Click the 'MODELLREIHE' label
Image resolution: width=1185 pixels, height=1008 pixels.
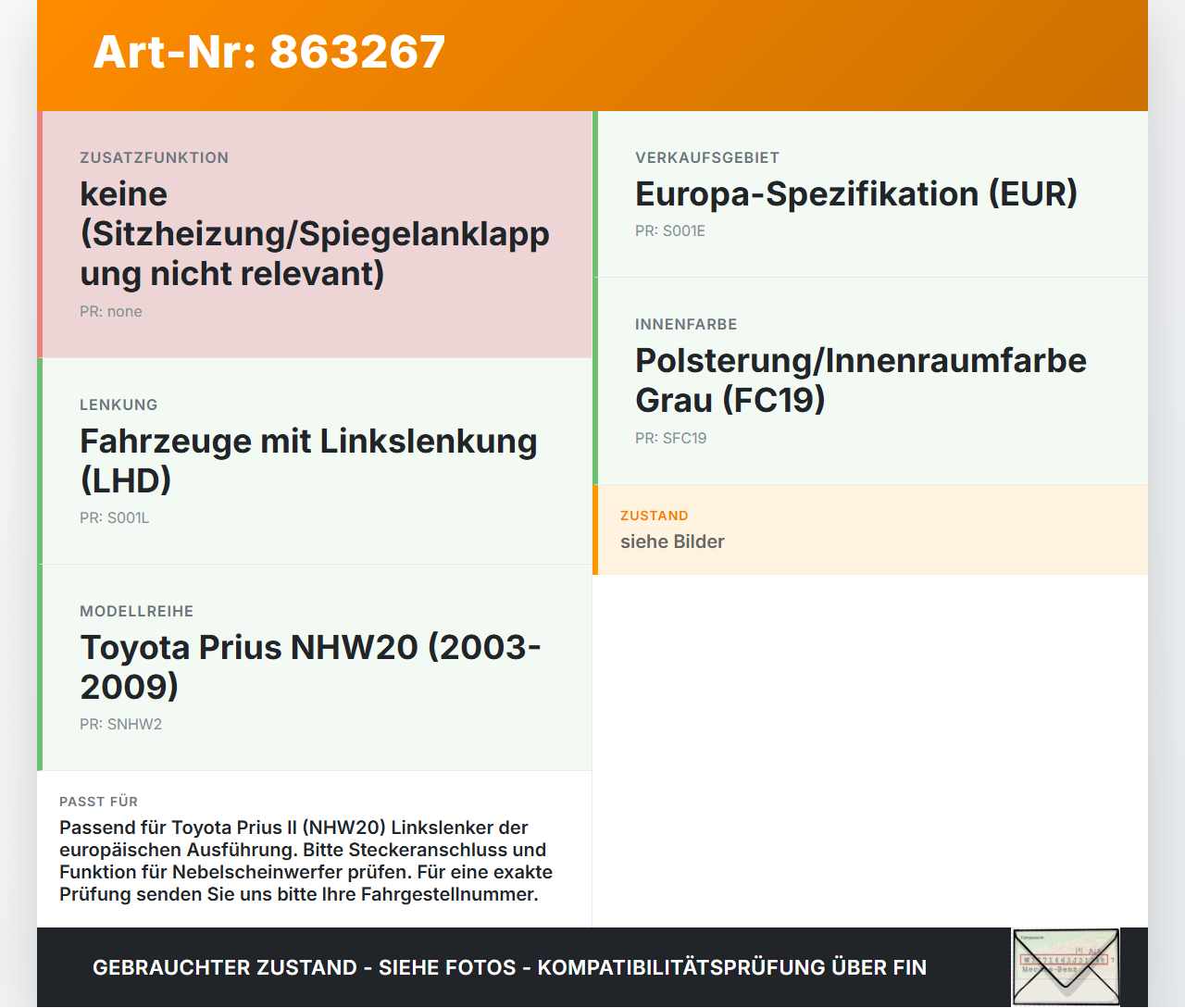coord(137,611)
